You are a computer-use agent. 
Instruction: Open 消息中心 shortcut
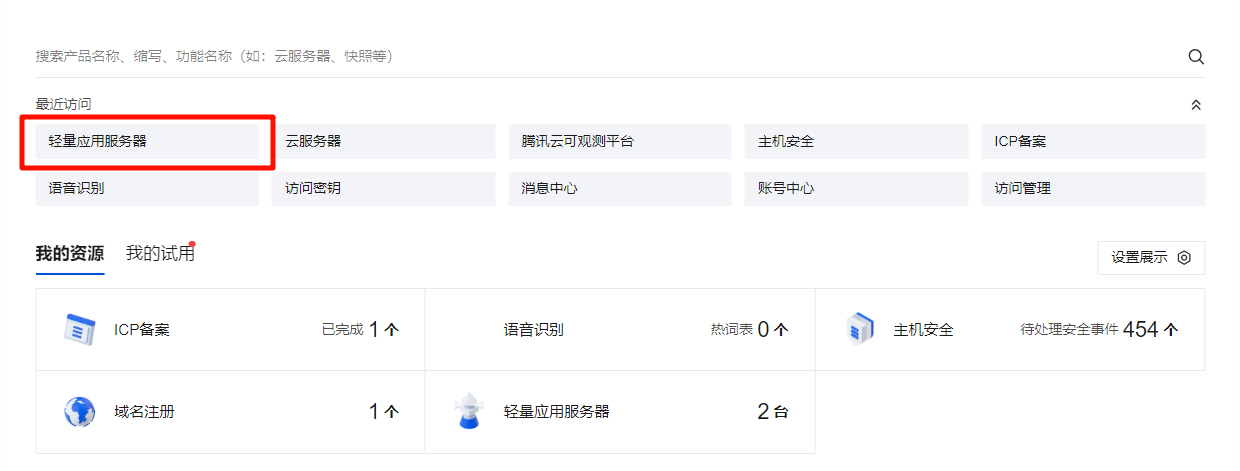coord(619,188)
